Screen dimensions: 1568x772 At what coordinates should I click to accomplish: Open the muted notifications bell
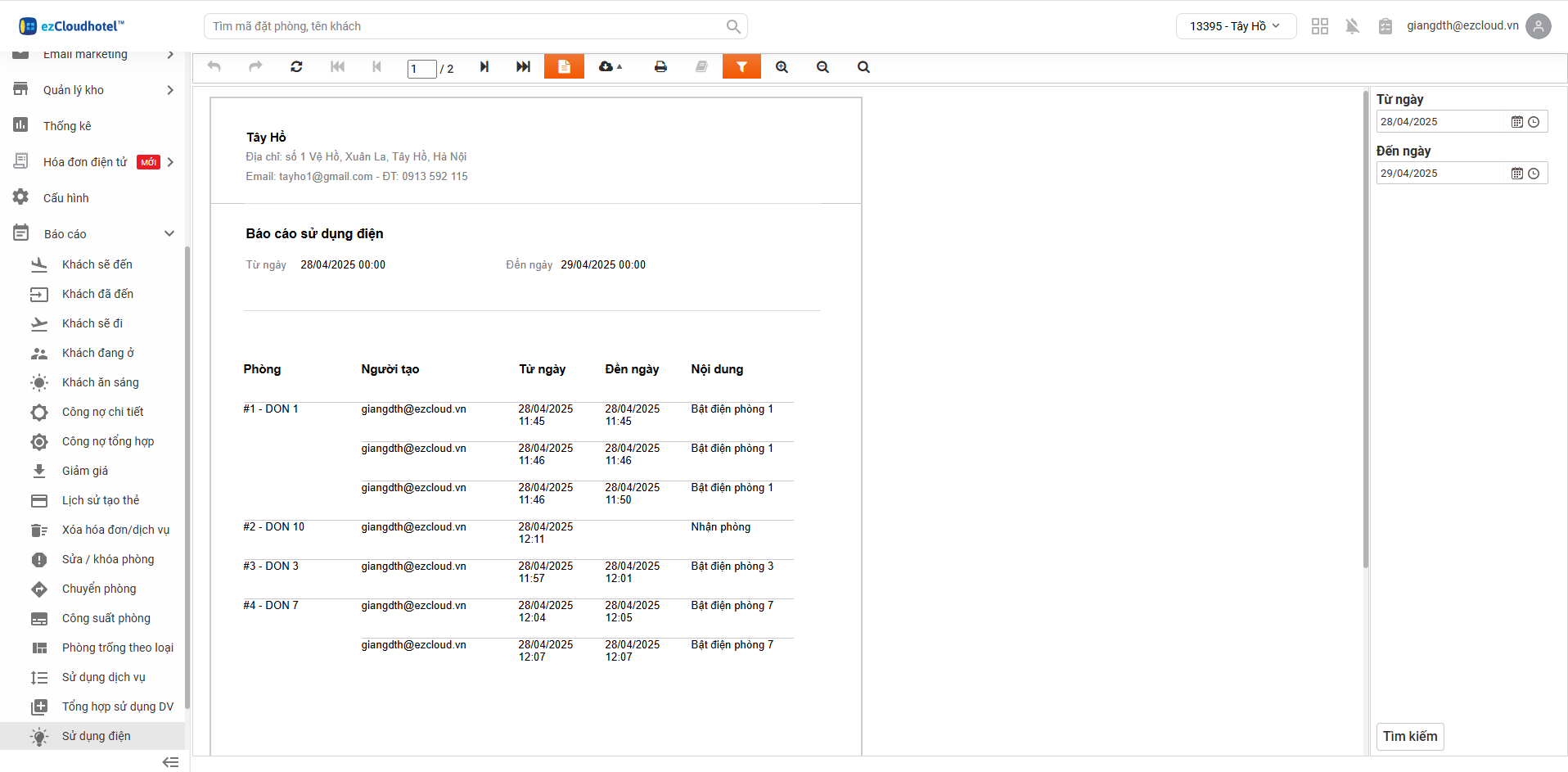pyautogui.click(x=1352, y=26)
